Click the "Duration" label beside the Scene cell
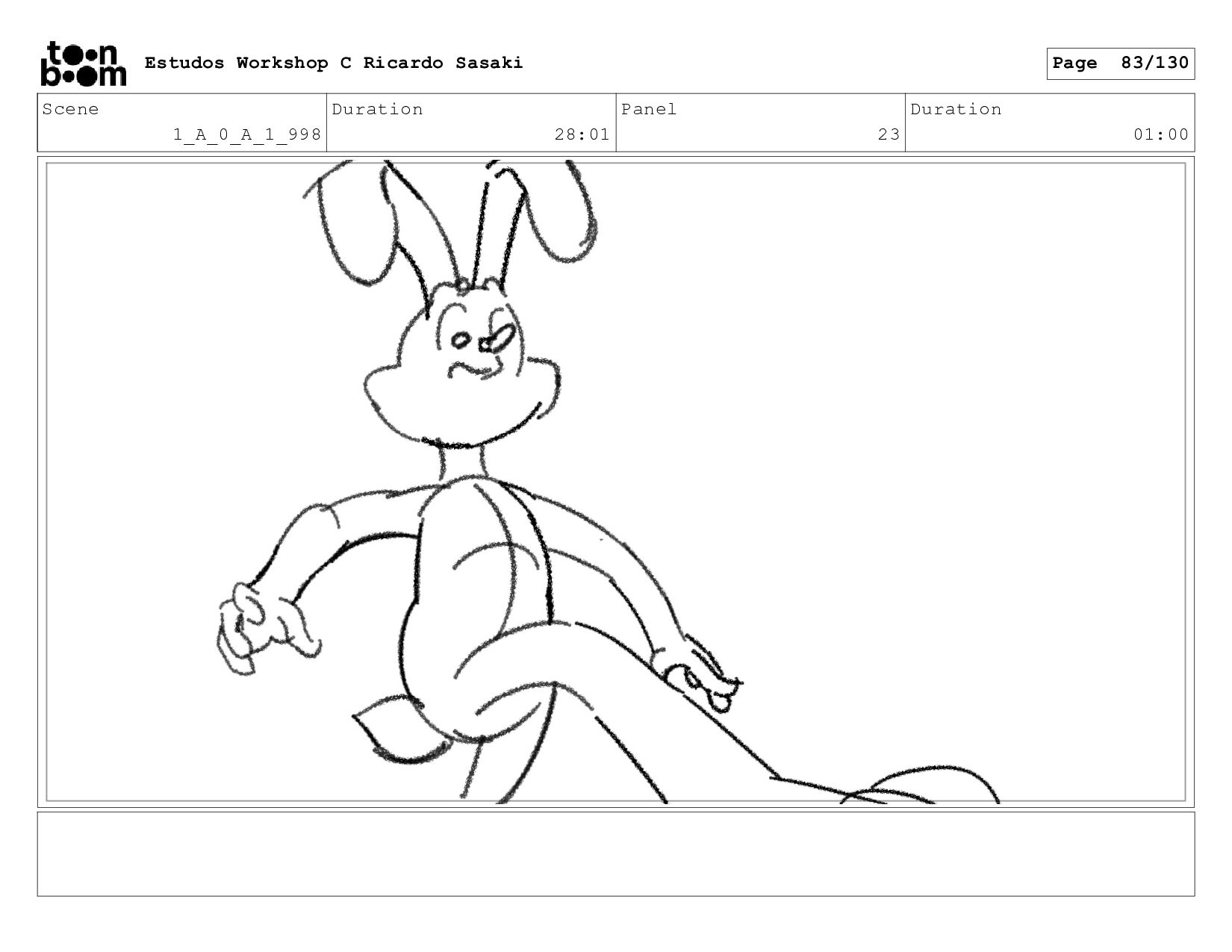The width and height of the screenshot is (1232, 952). [377, 109]
